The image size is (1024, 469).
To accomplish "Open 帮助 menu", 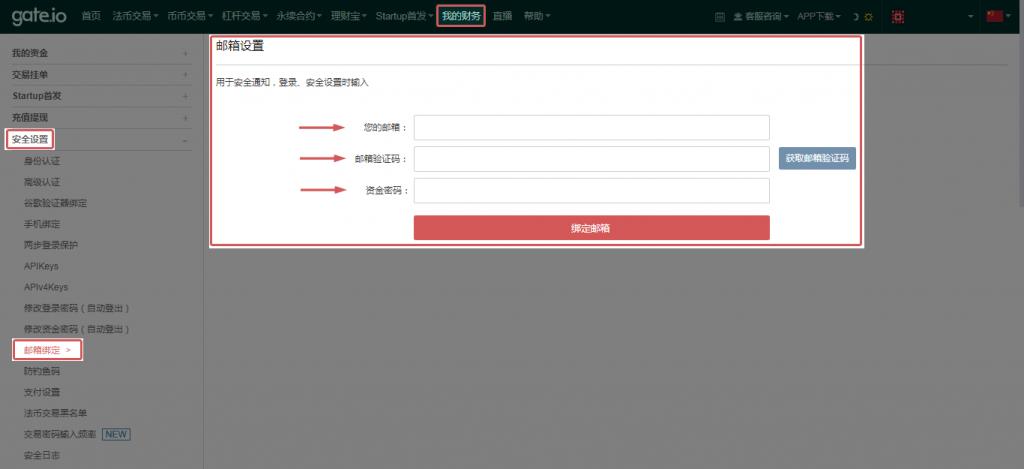I will click(537, 16).
